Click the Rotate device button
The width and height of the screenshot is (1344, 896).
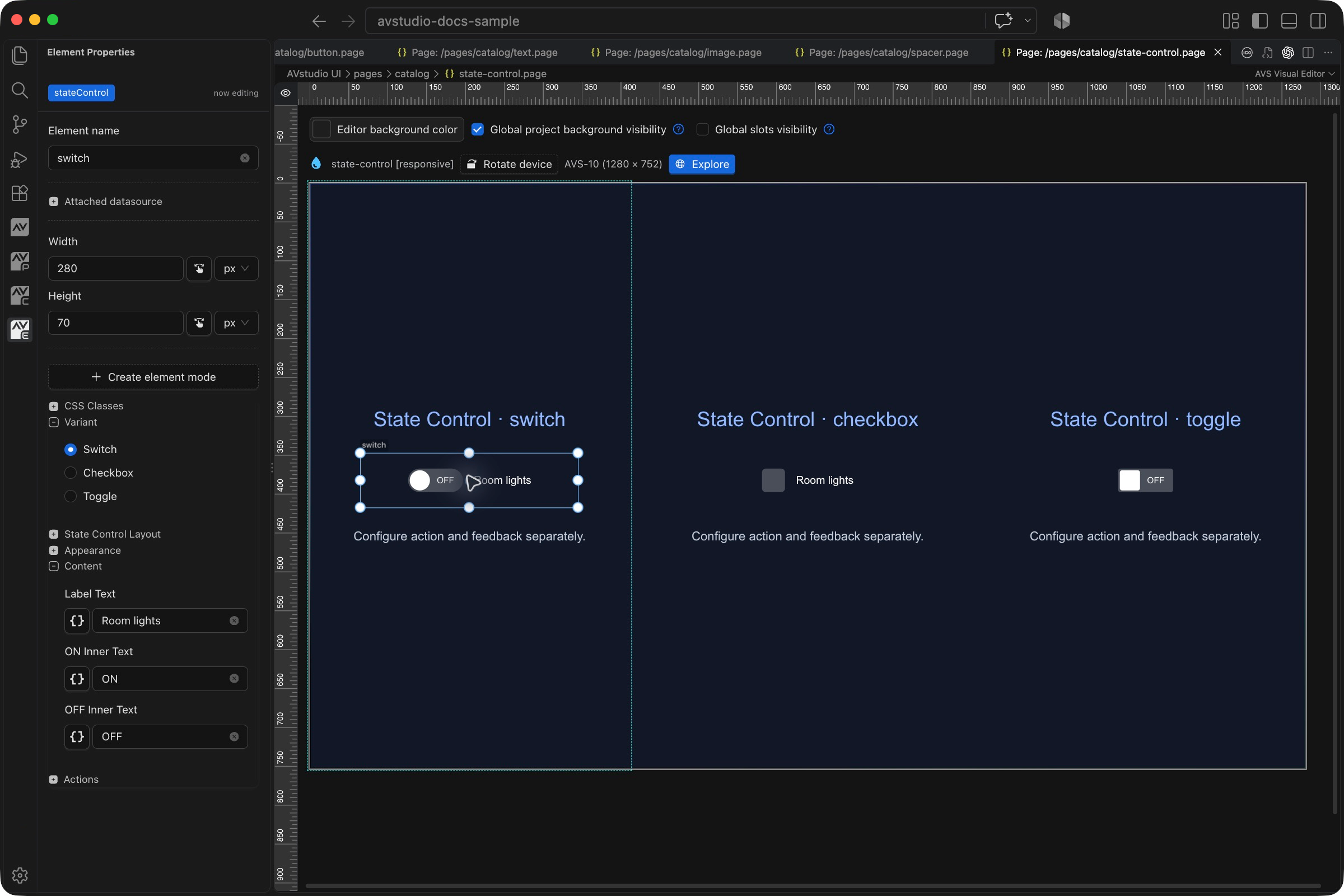pos(509,165)
